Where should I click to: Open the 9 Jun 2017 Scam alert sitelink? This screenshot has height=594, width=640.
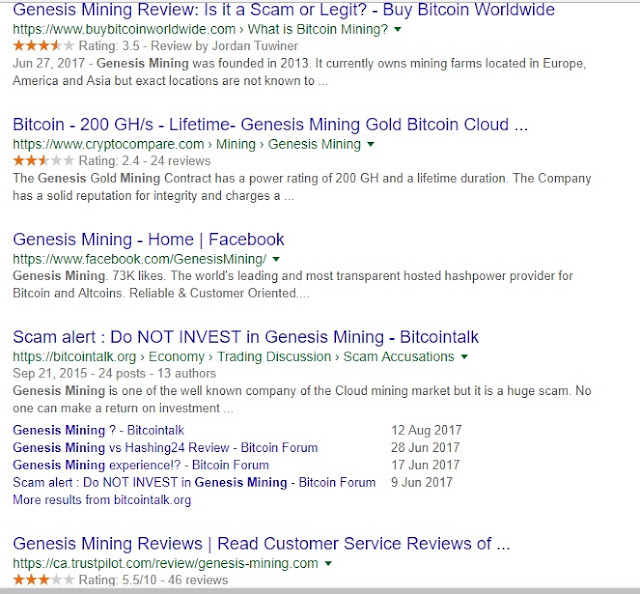click(194, 483)
